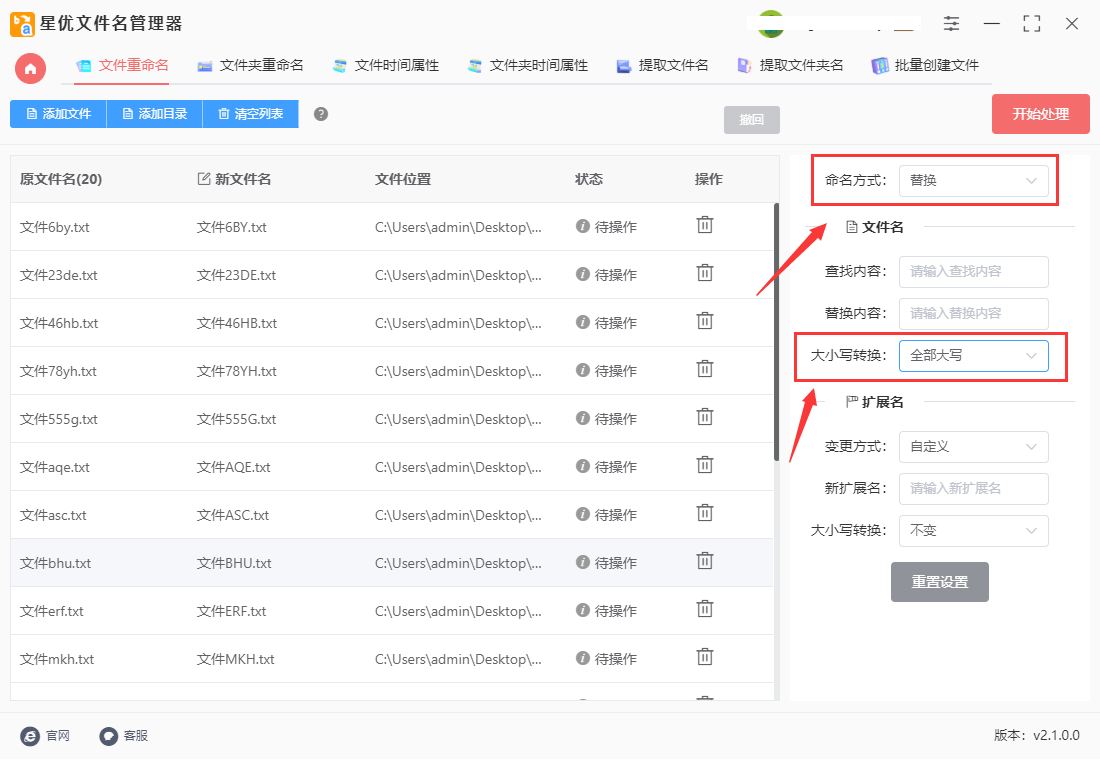Open the 官网 official website icon

pyautogui.click(x=31, y=736)
